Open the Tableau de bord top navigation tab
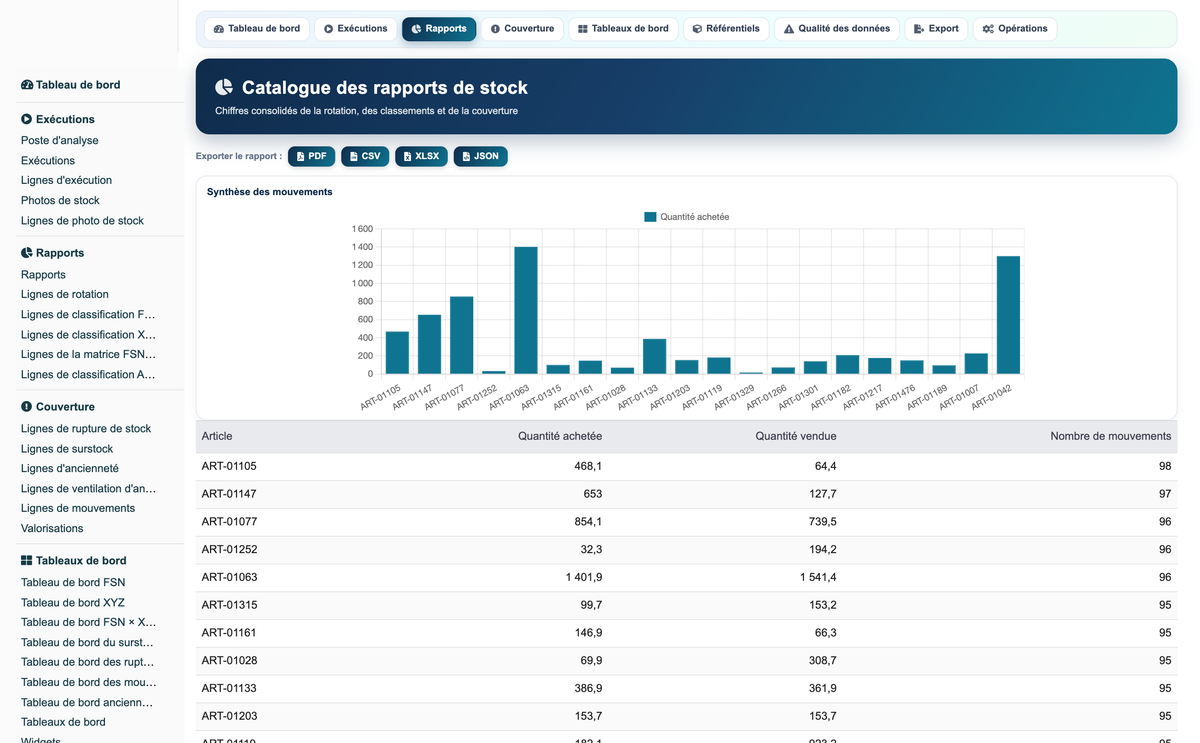The height and width of the screenshot is (743, 1200). [x=257, y=29]
